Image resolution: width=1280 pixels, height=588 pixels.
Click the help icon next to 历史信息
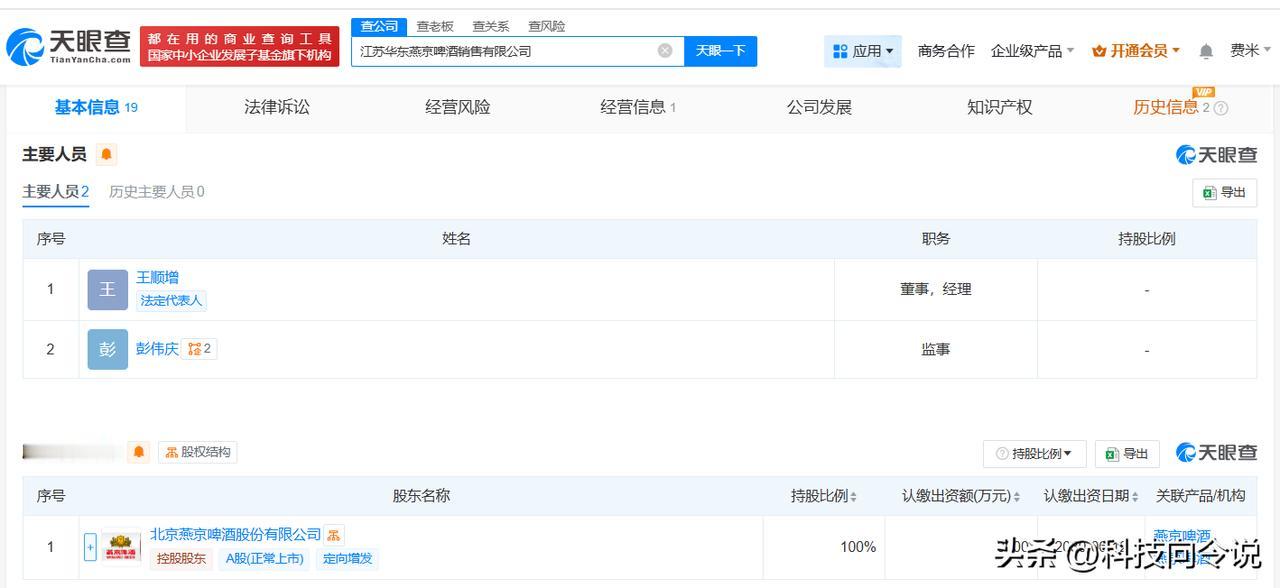coord(1221,108)
